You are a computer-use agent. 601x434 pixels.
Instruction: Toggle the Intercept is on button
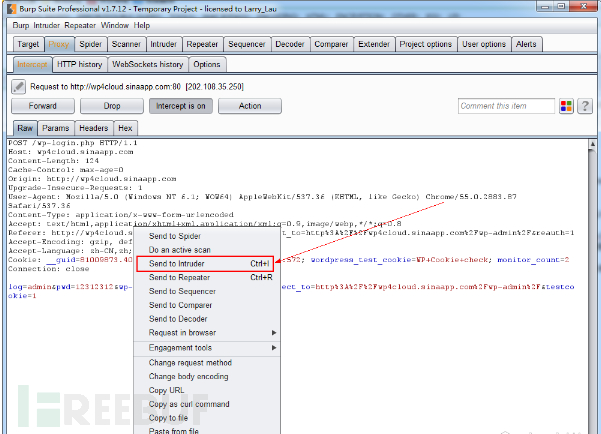coord(181,106)
